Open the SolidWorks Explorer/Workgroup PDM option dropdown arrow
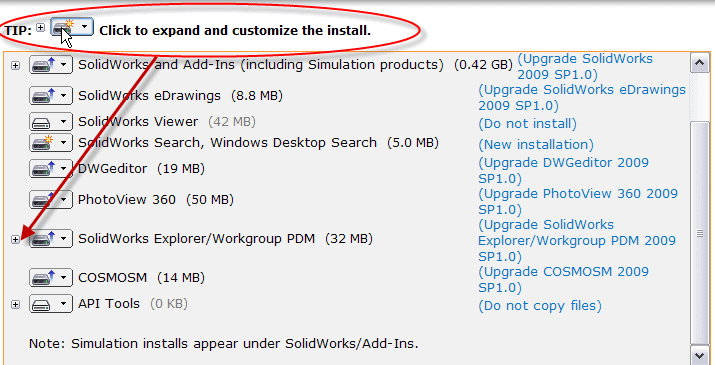This screenshot has width=715, height=365. 64,239
